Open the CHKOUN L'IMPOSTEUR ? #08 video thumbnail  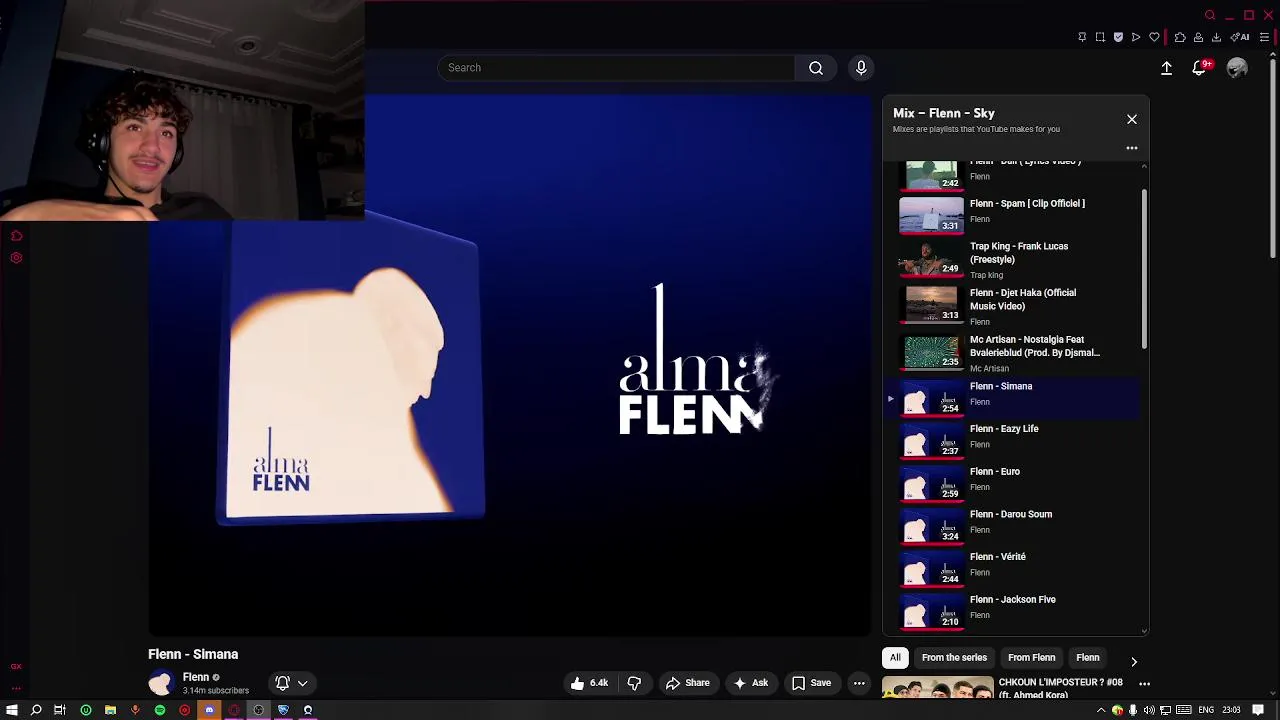(x=937, y=688)
